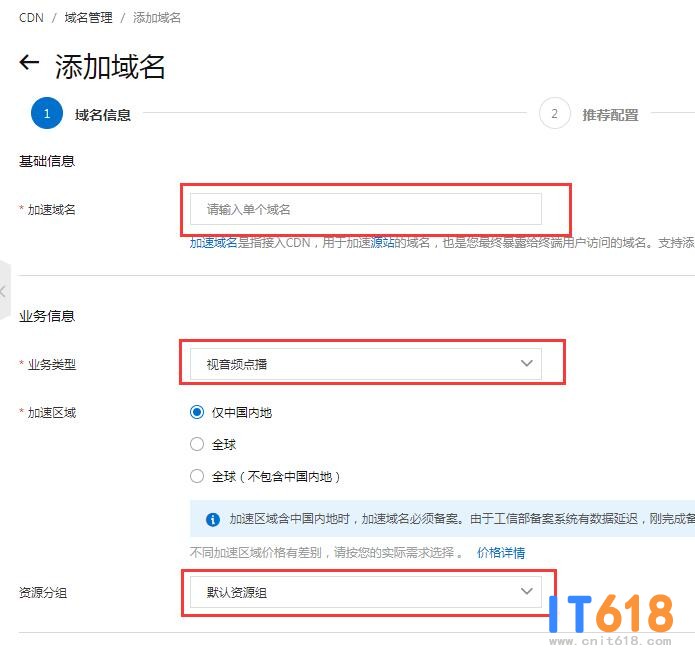Click the 加速区域 field label

point(52,413)
